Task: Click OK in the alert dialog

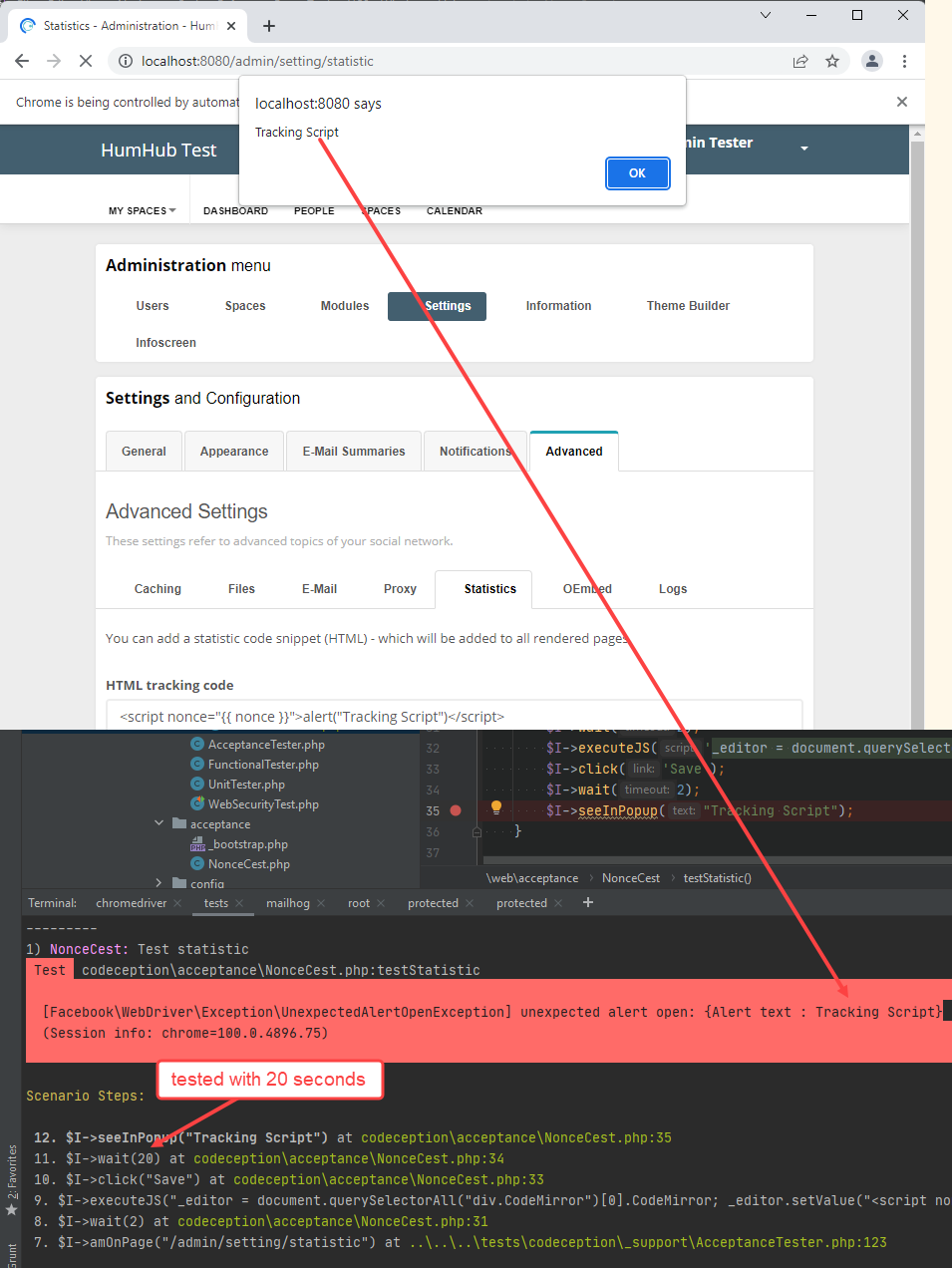Action: click(637, 173)
